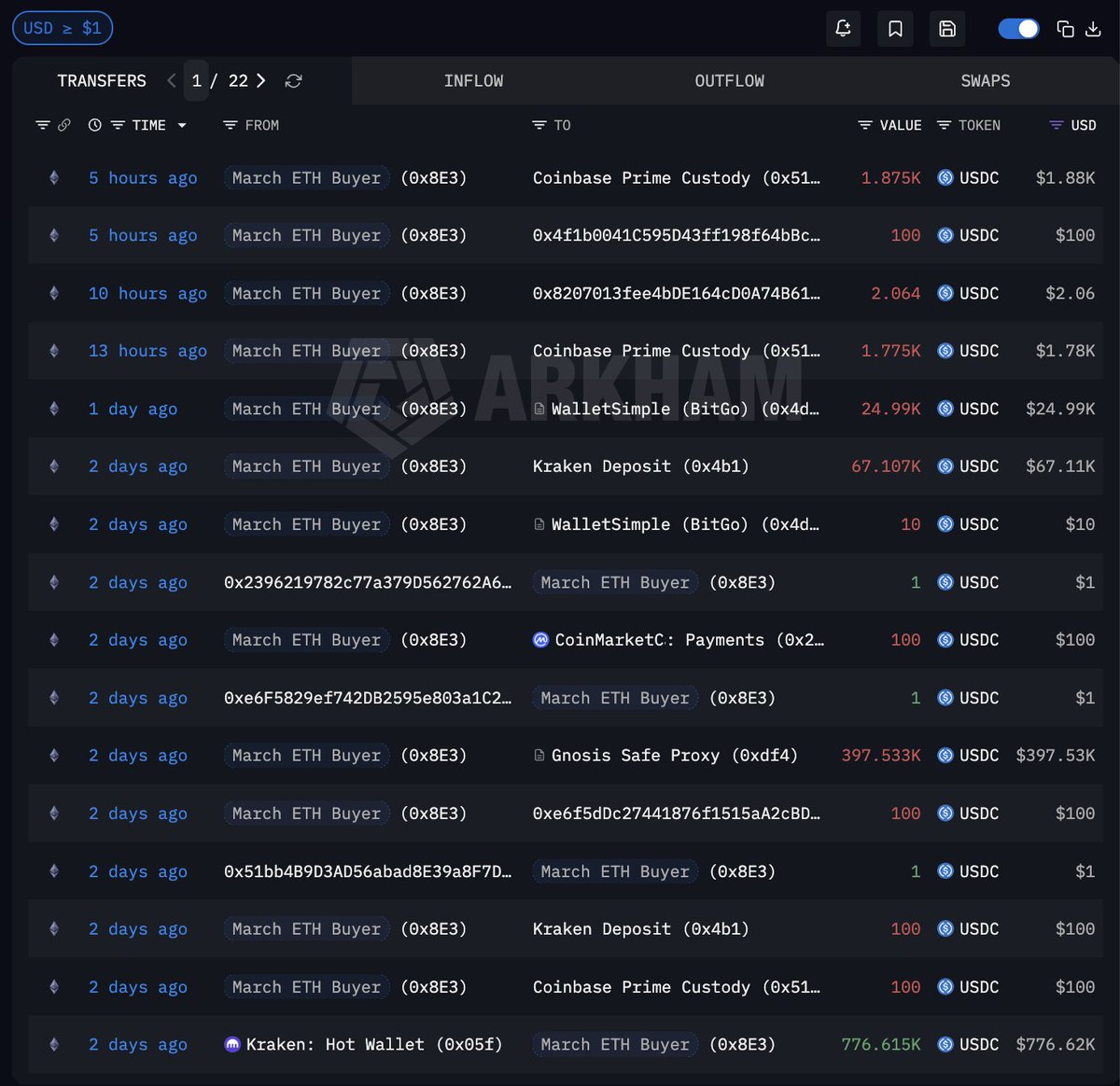The image size is (1120, 1086).
Task: Click Gnosis Safe Proxy (0xdf4) recipient
Action: (x=675, y=756)
